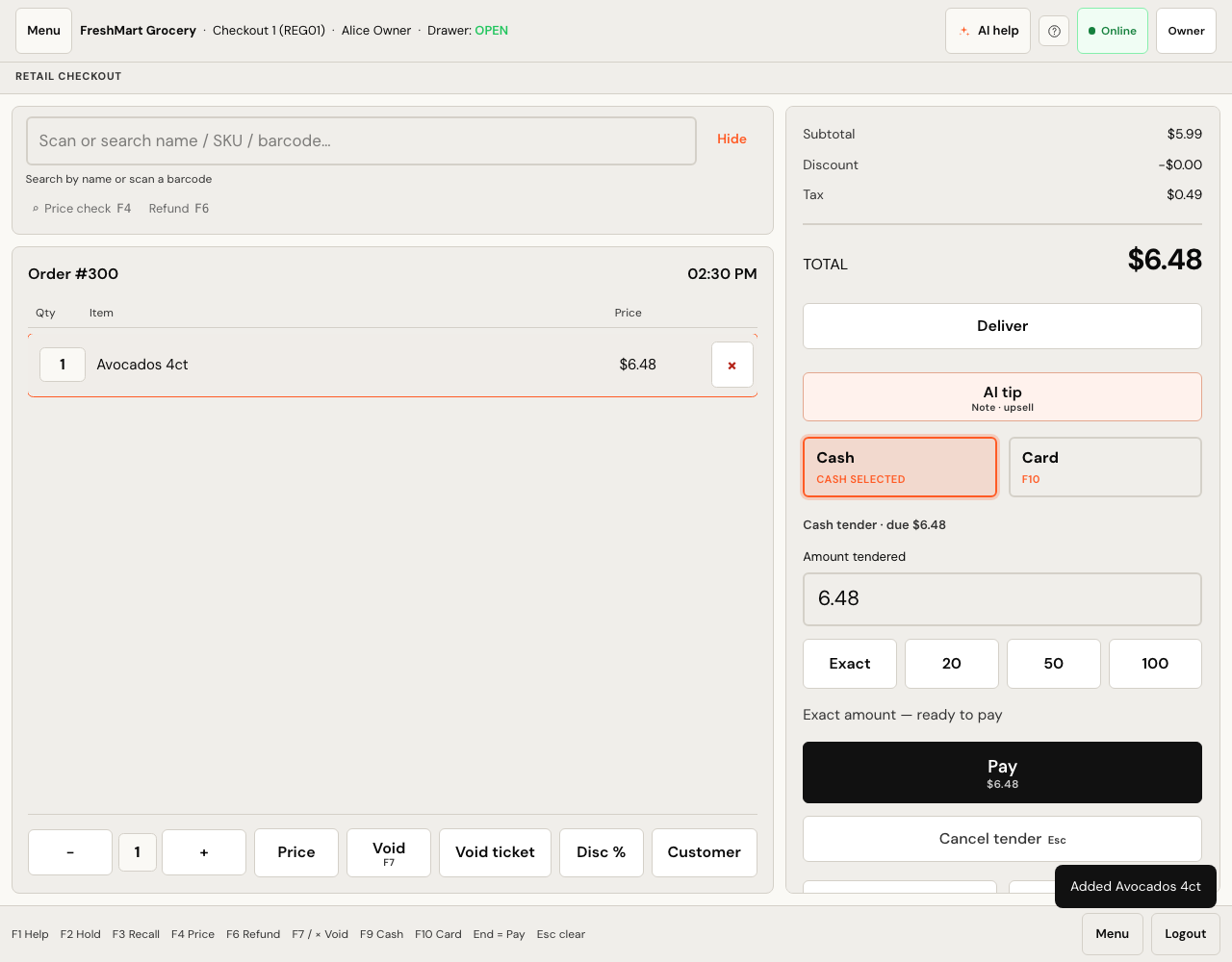Click the quantity value box between steppers
The image size is (1232, 962).
(x=138, y=852)
